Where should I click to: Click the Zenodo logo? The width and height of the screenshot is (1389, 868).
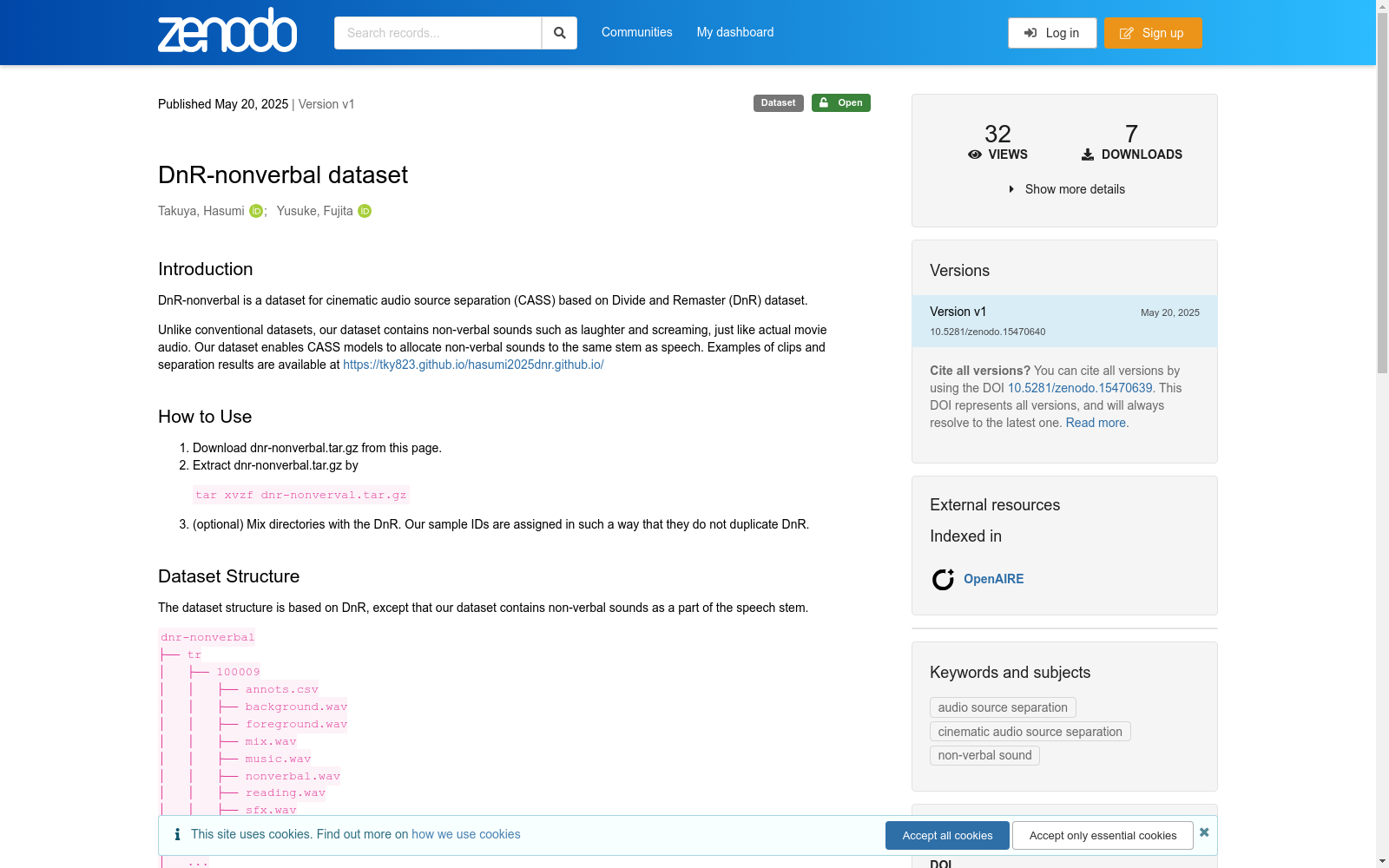click(x=227, y=31)
